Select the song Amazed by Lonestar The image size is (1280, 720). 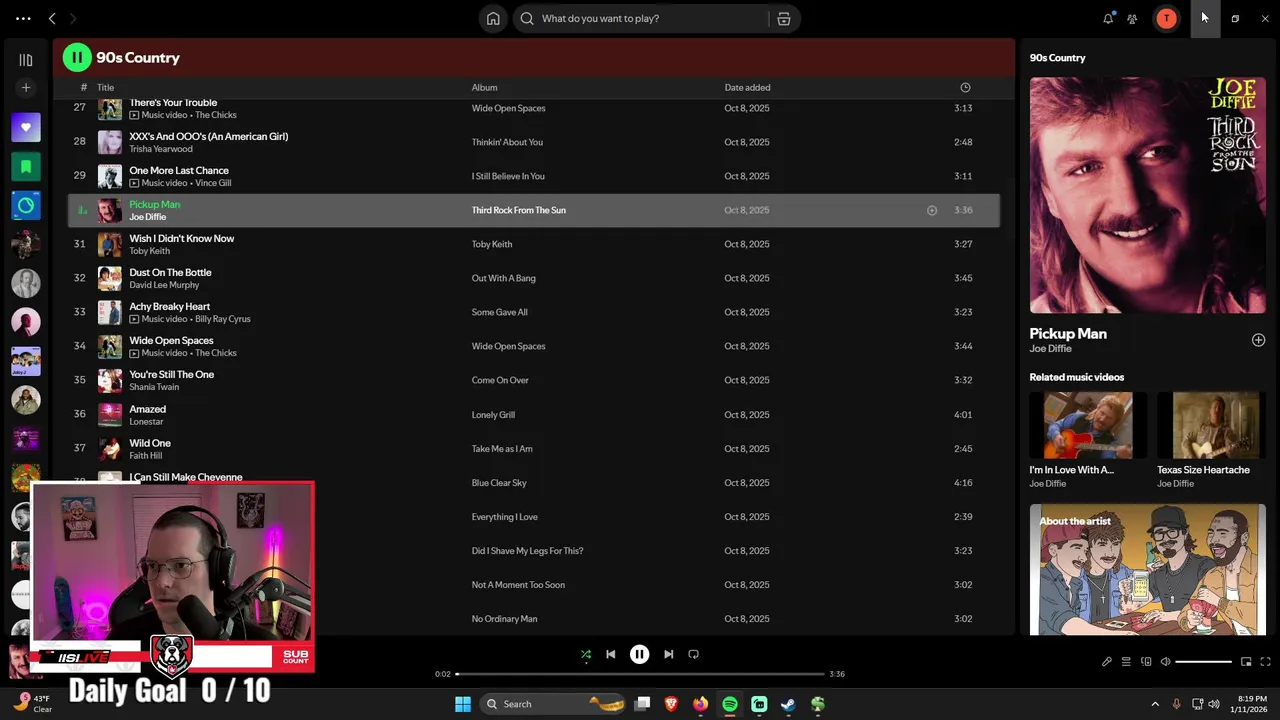147,409
